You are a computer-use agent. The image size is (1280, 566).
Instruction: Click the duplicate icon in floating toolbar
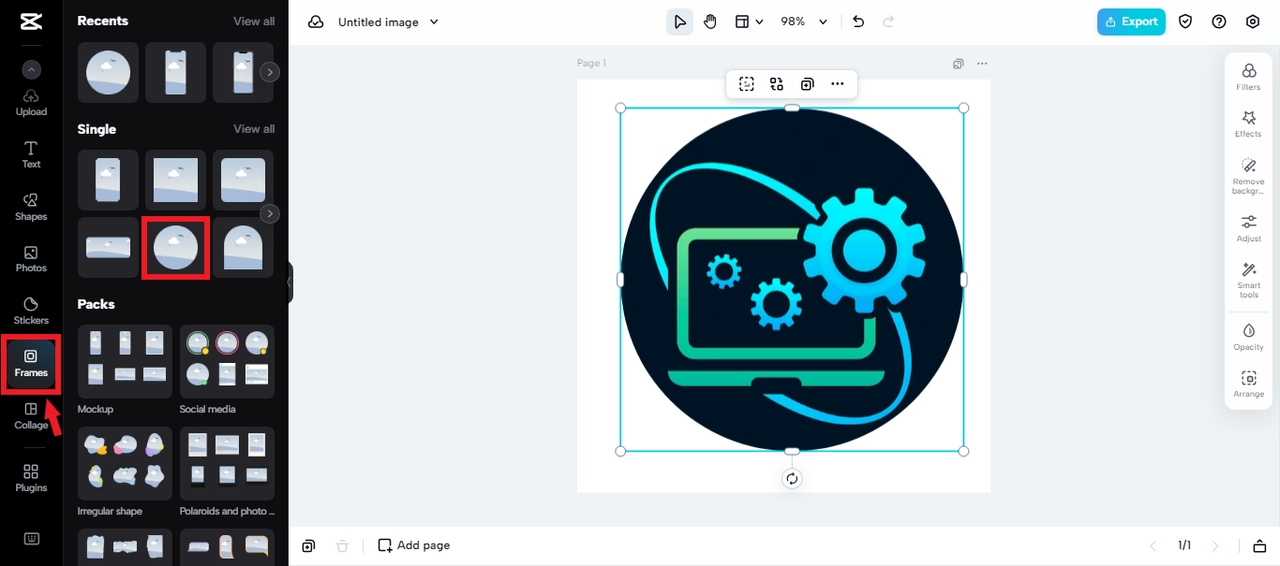tap(807, 84)
